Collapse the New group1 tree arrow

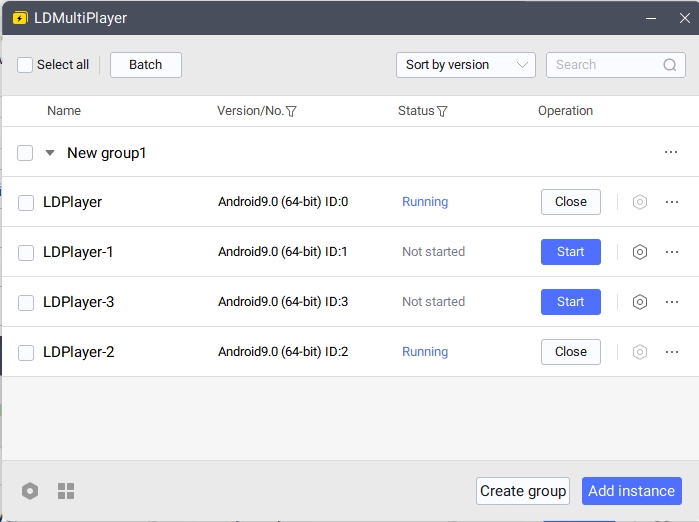click(x=50, y=153)
